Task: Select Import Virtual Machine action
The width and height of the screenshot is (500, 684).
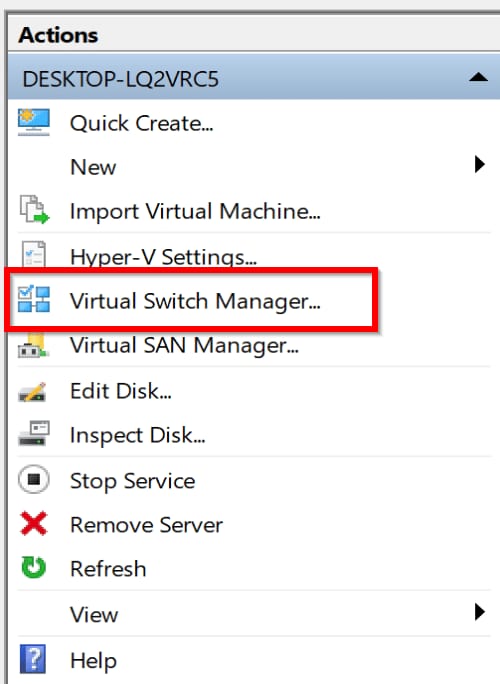Action: (195, 212)
